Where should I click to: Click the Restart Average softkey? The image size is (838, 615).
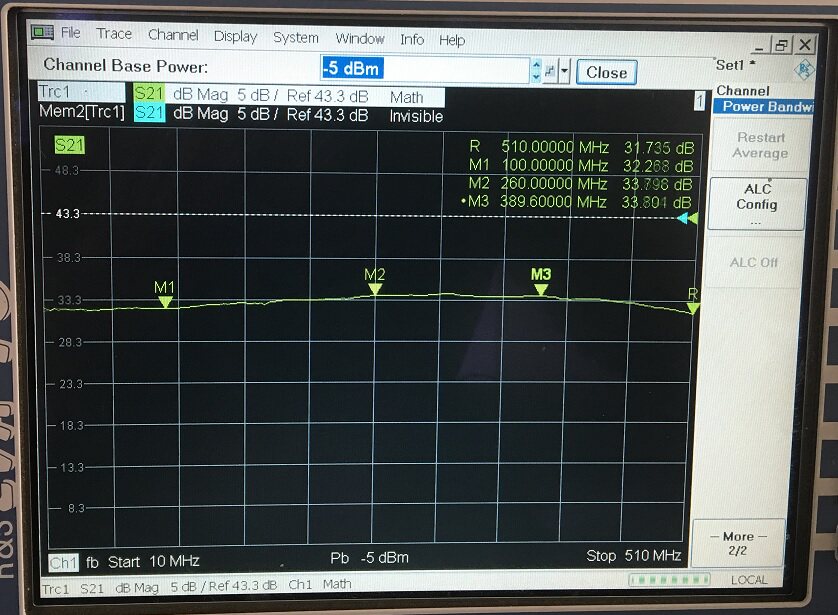click(x=759, y=145)
